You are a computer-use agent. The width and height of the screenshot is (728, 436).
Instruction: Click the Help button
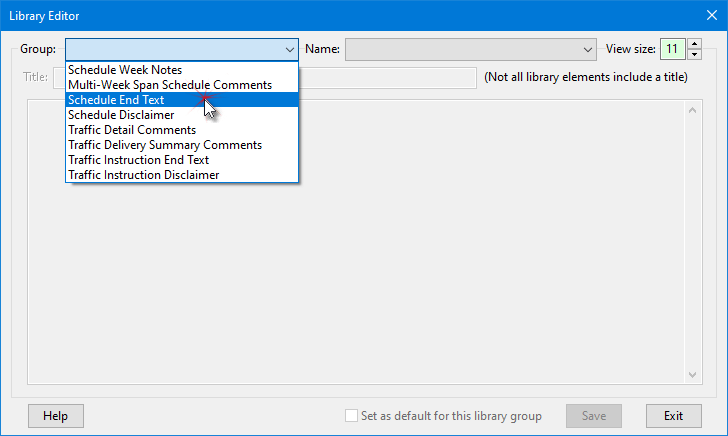click(56, 416)
